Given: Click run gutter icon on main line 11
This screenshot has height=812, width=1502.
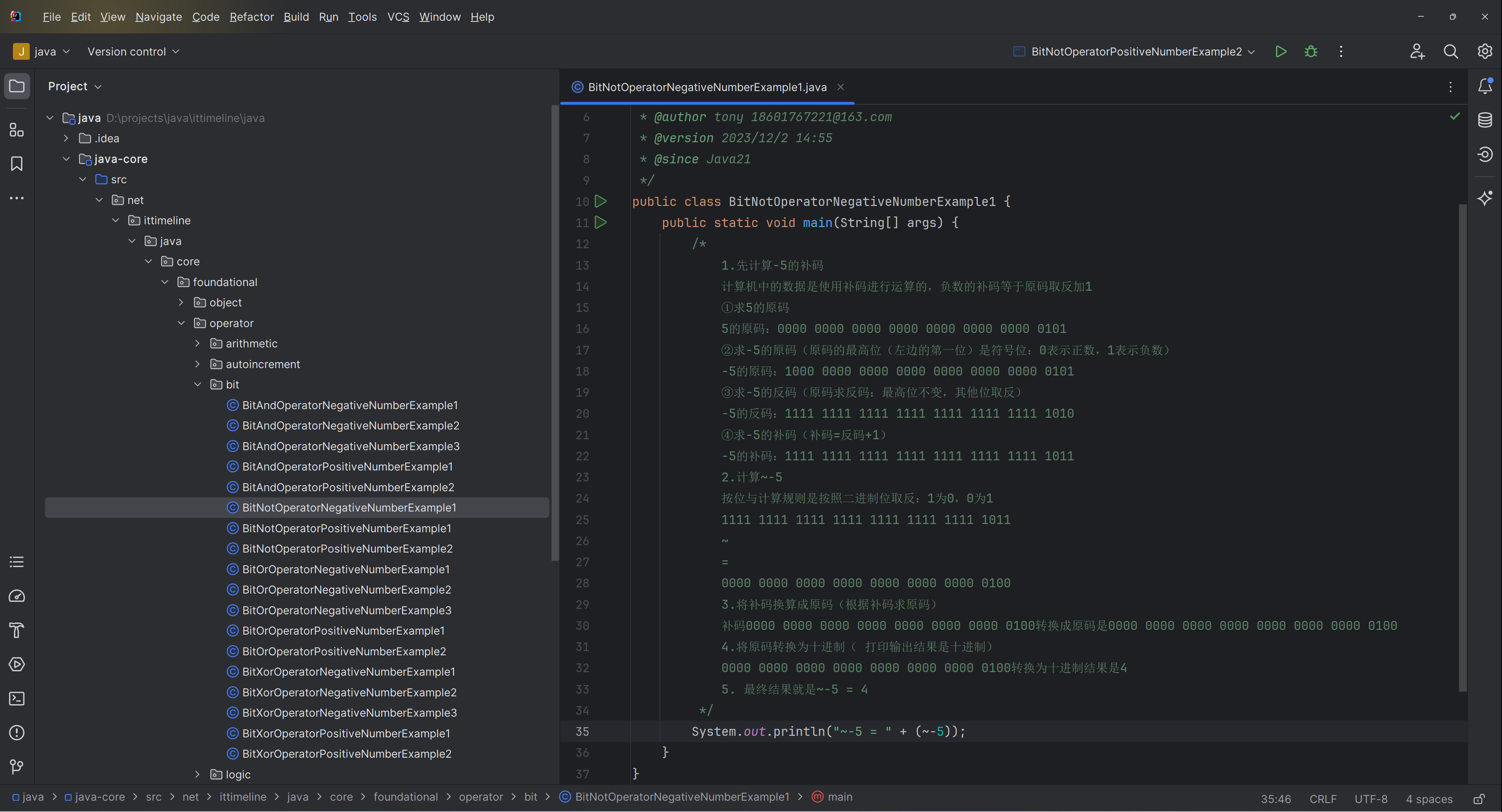Looking at the screenshot, I should pyautogui.click(x=600, y=222).
